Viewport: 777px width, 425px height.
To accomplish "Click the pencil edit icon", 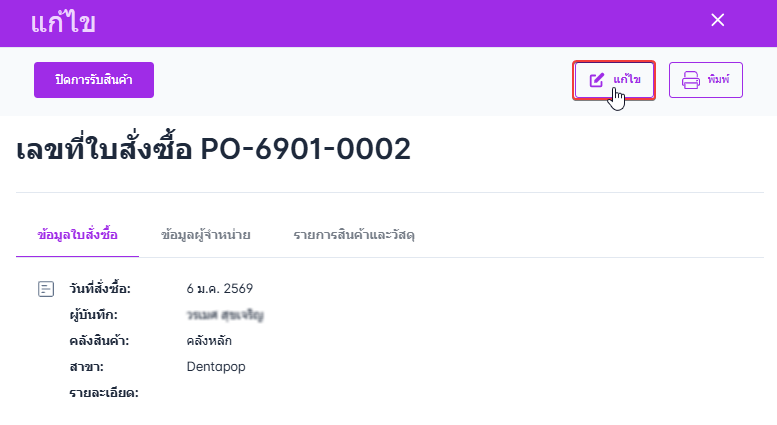I will tap(597, 80).
